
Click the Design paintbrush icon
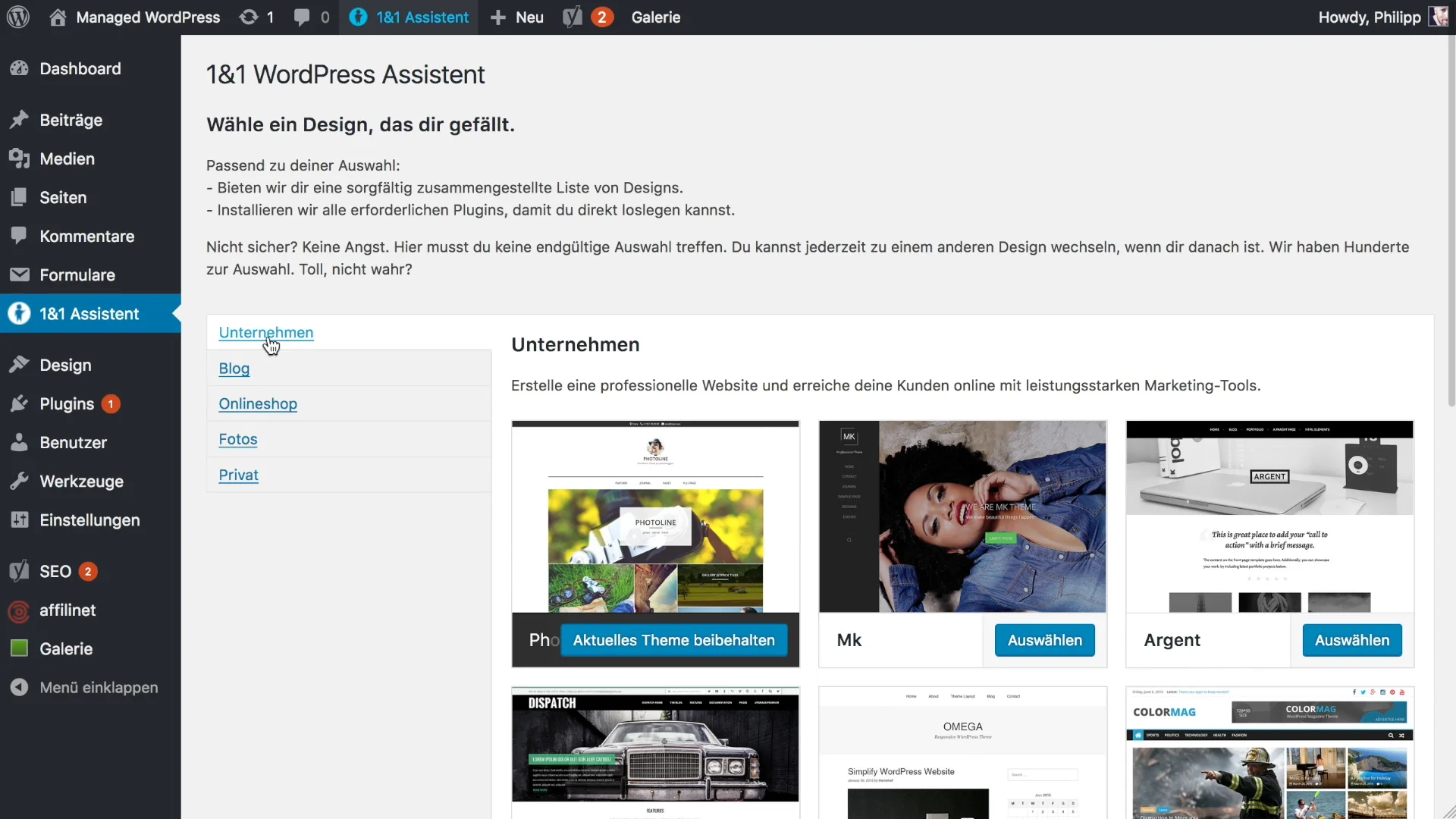pyautogui.click(x=20, y=365)
